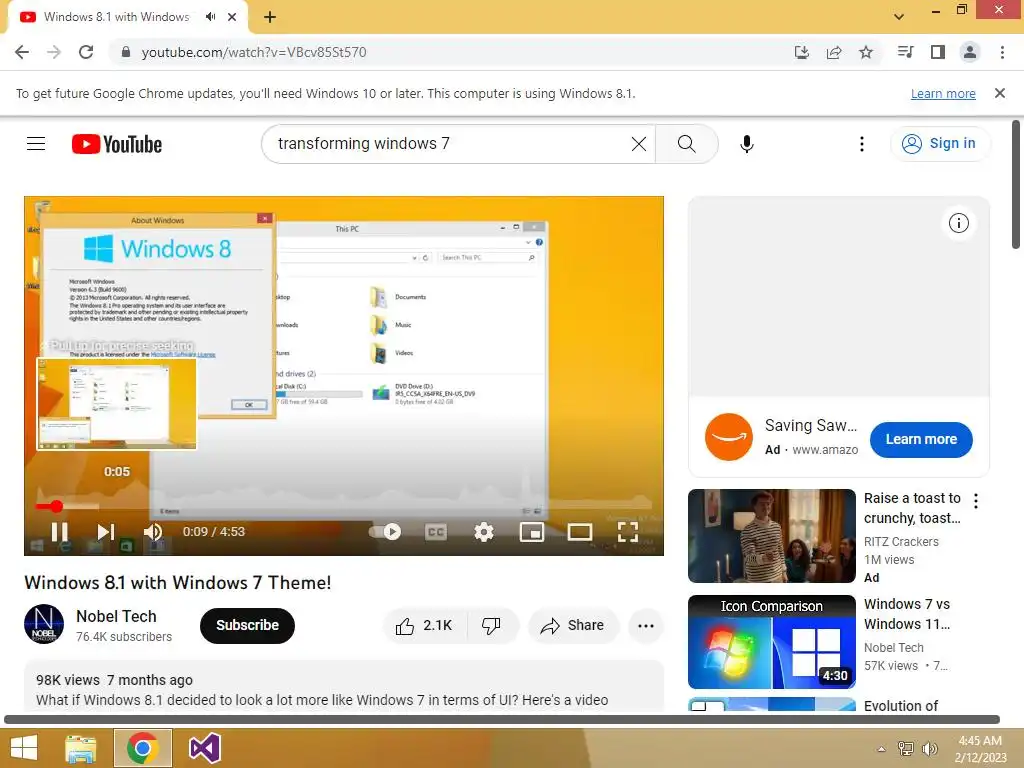Go back to the previous page
Viewport: 1024px width, 768px height.
(22, 52)
